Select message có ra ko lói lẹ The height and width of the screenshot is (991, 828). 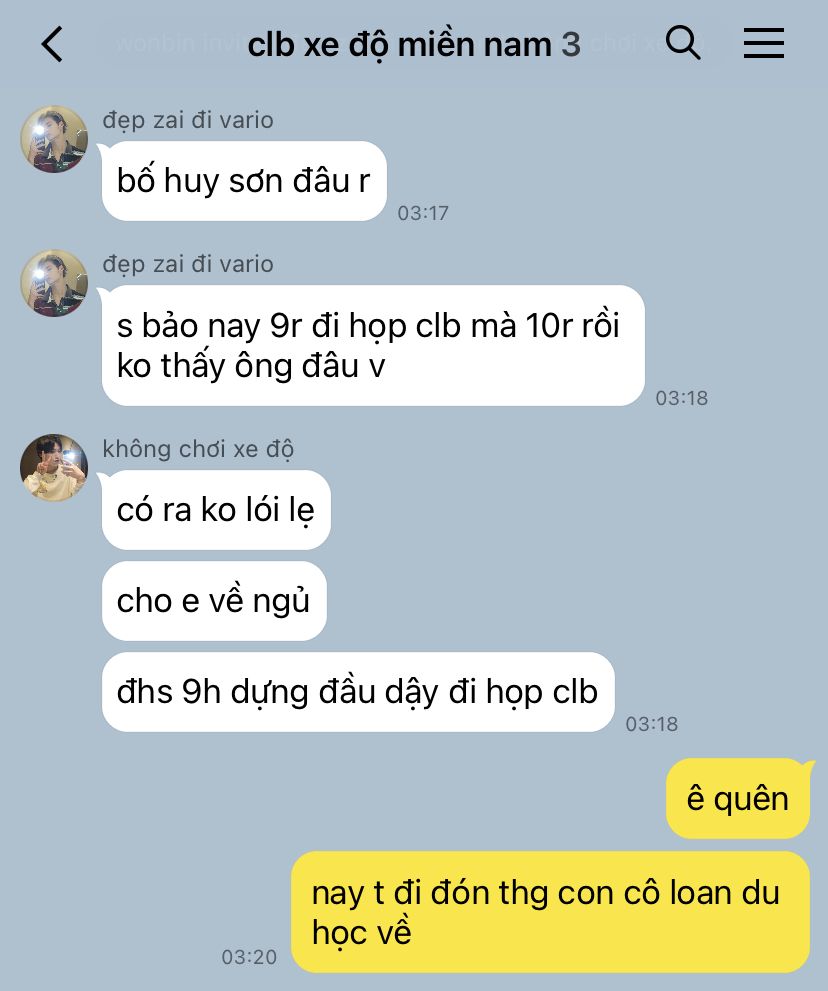point(216,510)
